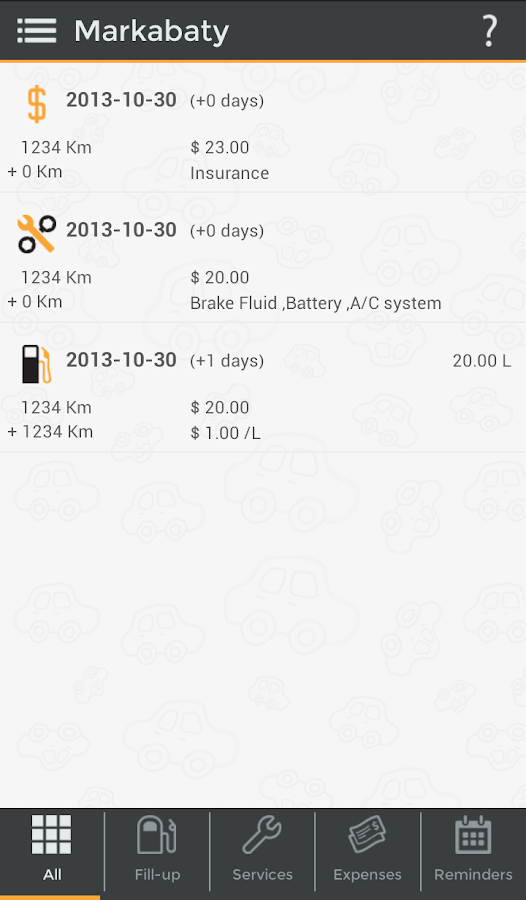This screenshot has height=900, width=526.
Task: Click the orange dollar expense icon
Action: tap(37, 104)
